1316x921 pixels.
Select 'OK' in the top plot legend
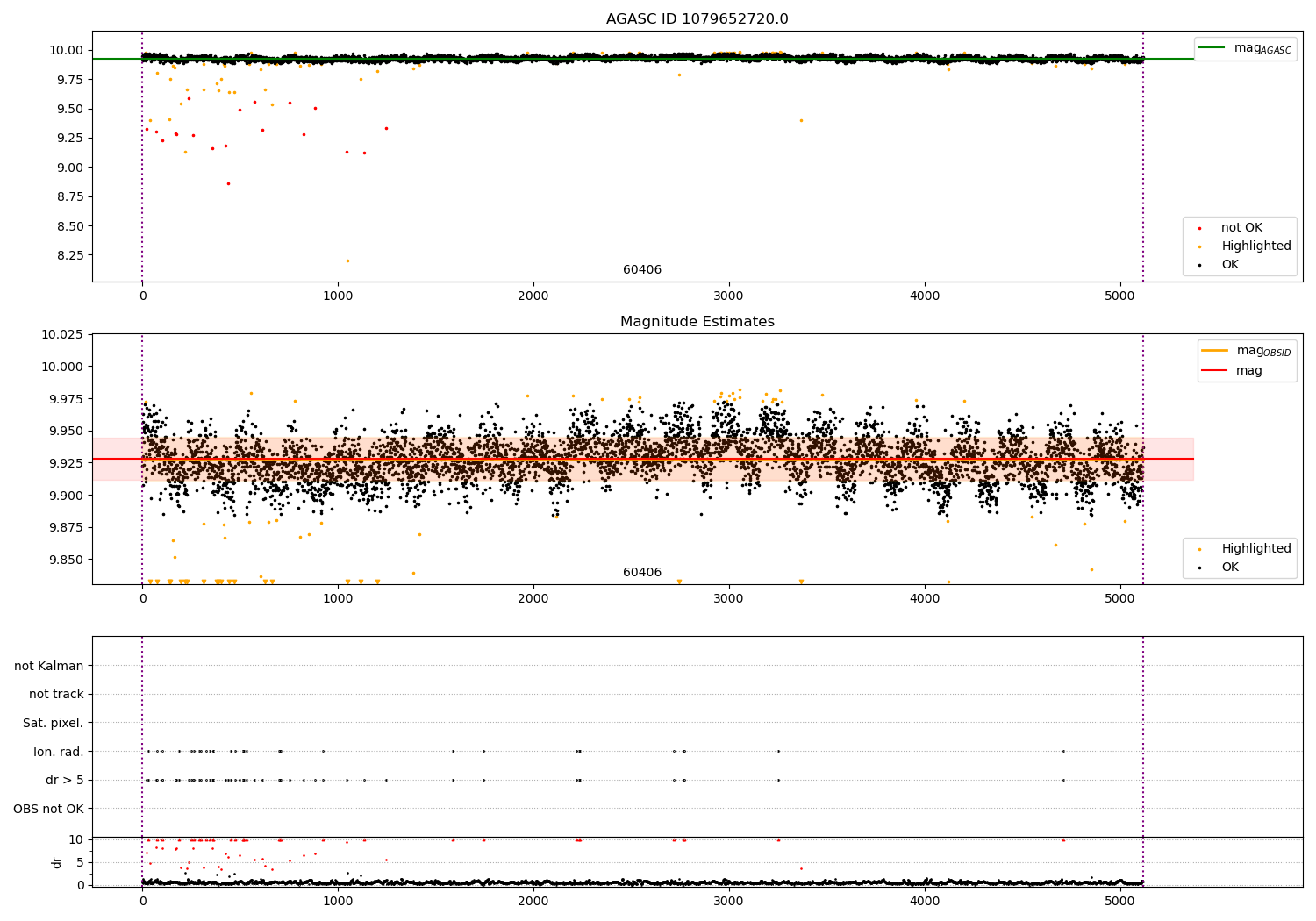pyautogui.click(x=1230, y=265)
